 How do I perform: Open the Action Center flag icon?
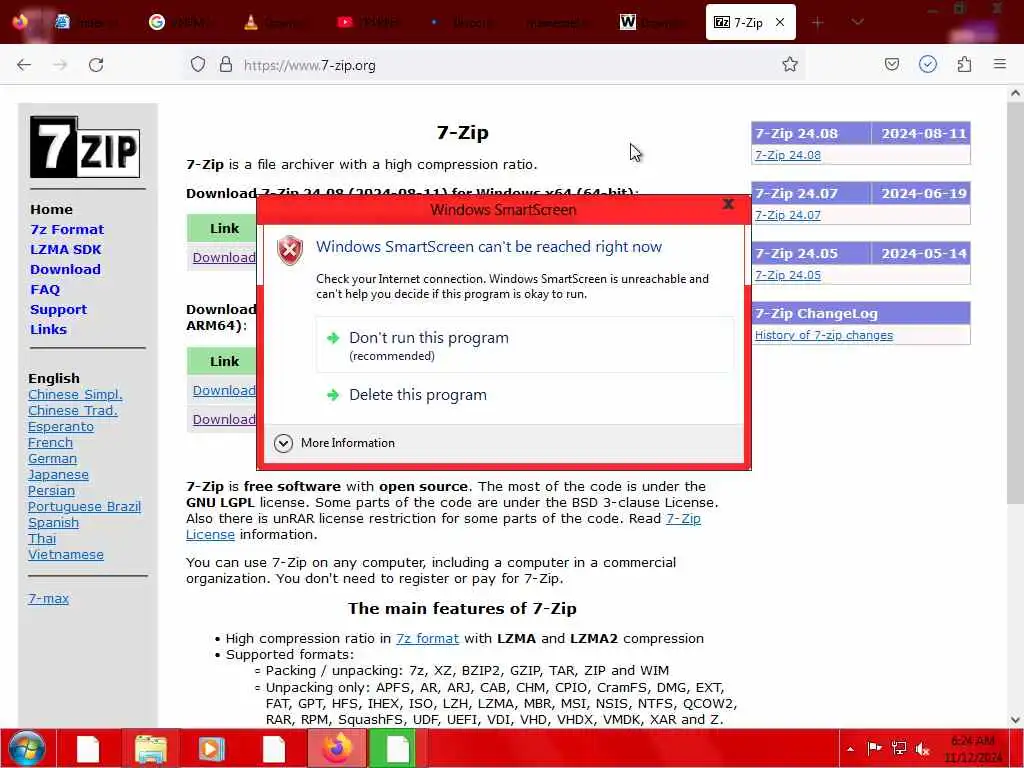pyautogui.click(x=874, y=748)
